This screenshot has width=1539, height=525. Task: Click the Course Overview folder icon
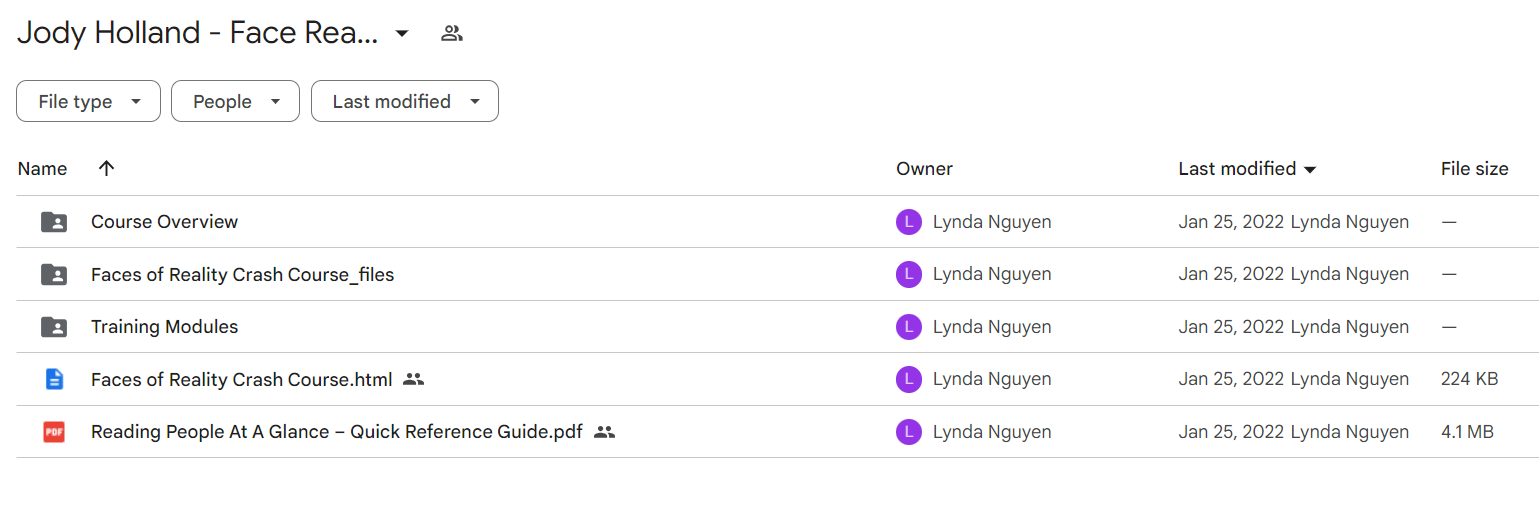[x=54, y=222]
